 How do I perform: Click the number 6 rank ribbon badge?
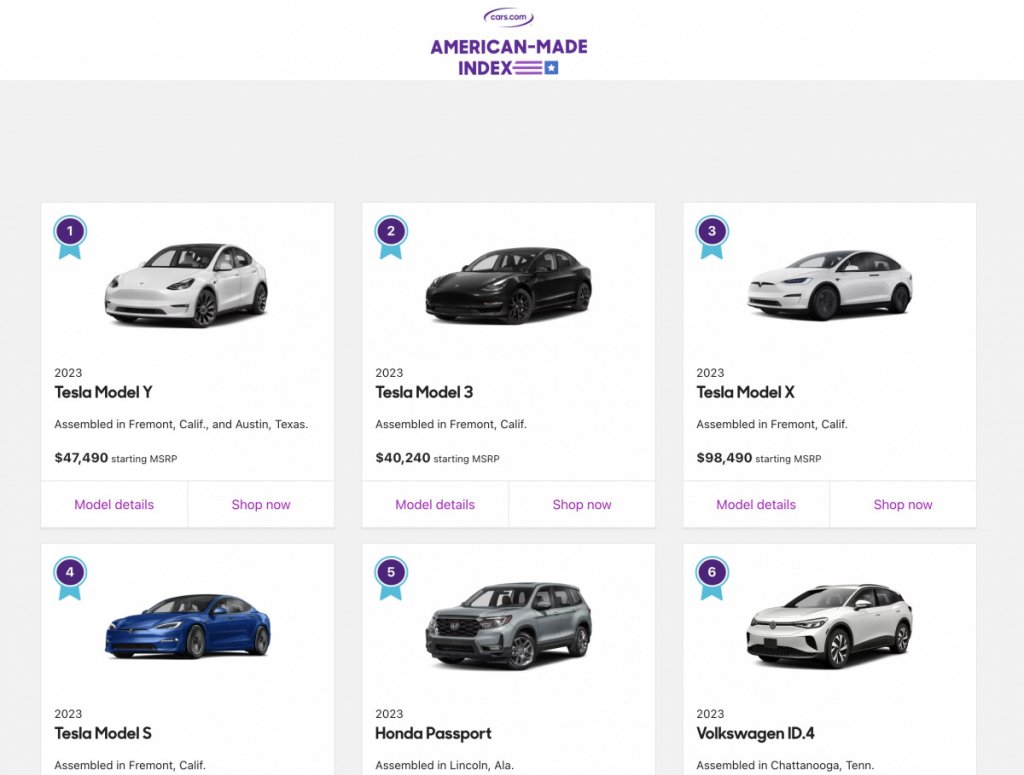[711, 575]
